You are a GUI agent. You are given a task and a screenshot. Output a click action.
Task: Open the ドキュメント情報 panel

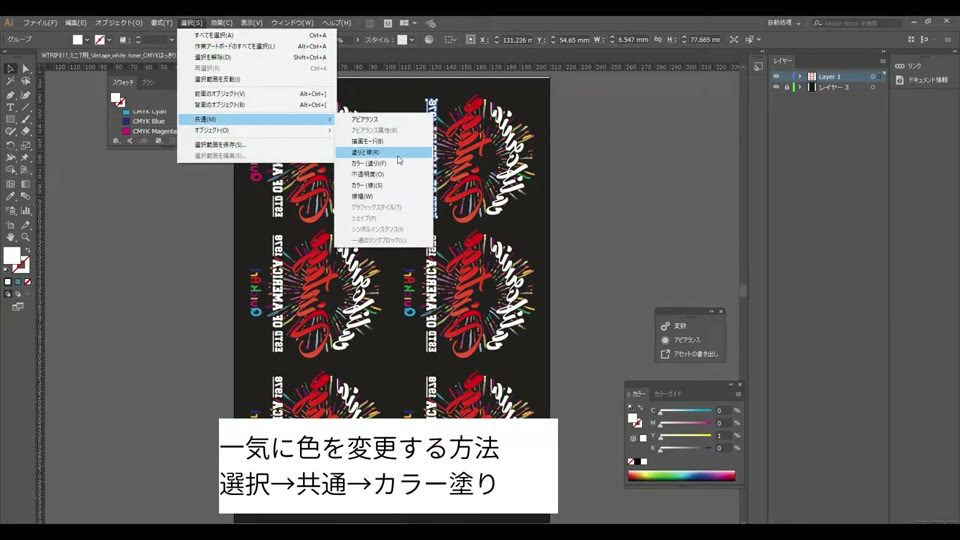pyautogui.click(x=921, y=80)
